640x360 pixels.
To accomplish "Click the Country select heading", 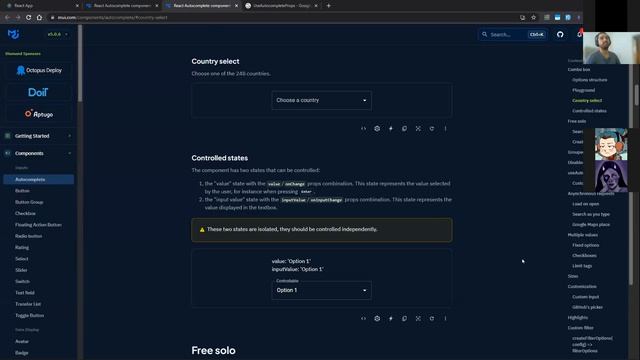I will [216, 61].
